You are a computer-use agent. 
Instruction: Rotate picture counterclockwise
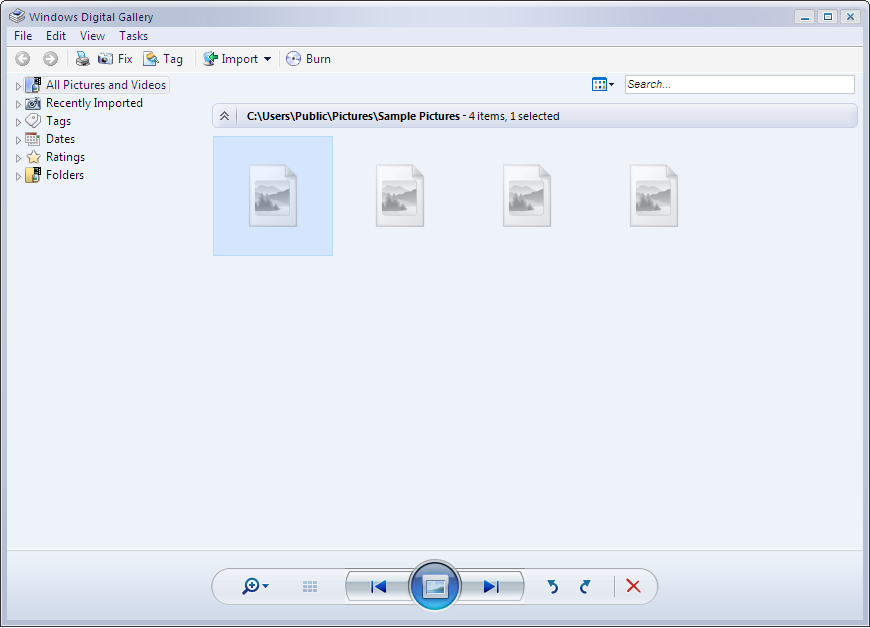coord(552,586)
